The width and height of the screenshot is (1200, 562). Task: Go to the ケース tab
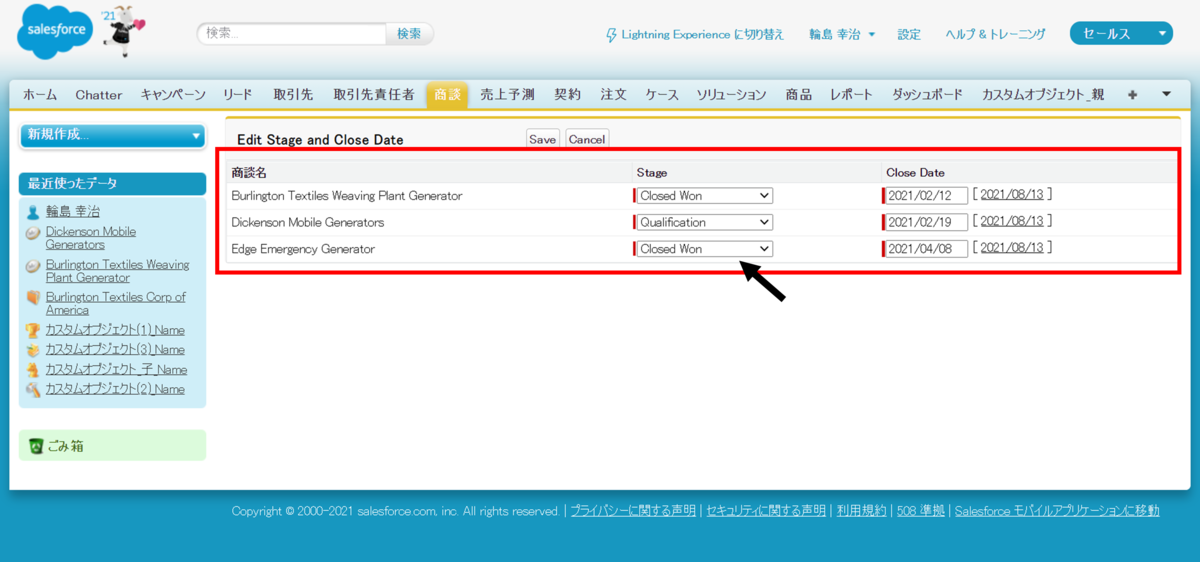(x=662, y=95)
